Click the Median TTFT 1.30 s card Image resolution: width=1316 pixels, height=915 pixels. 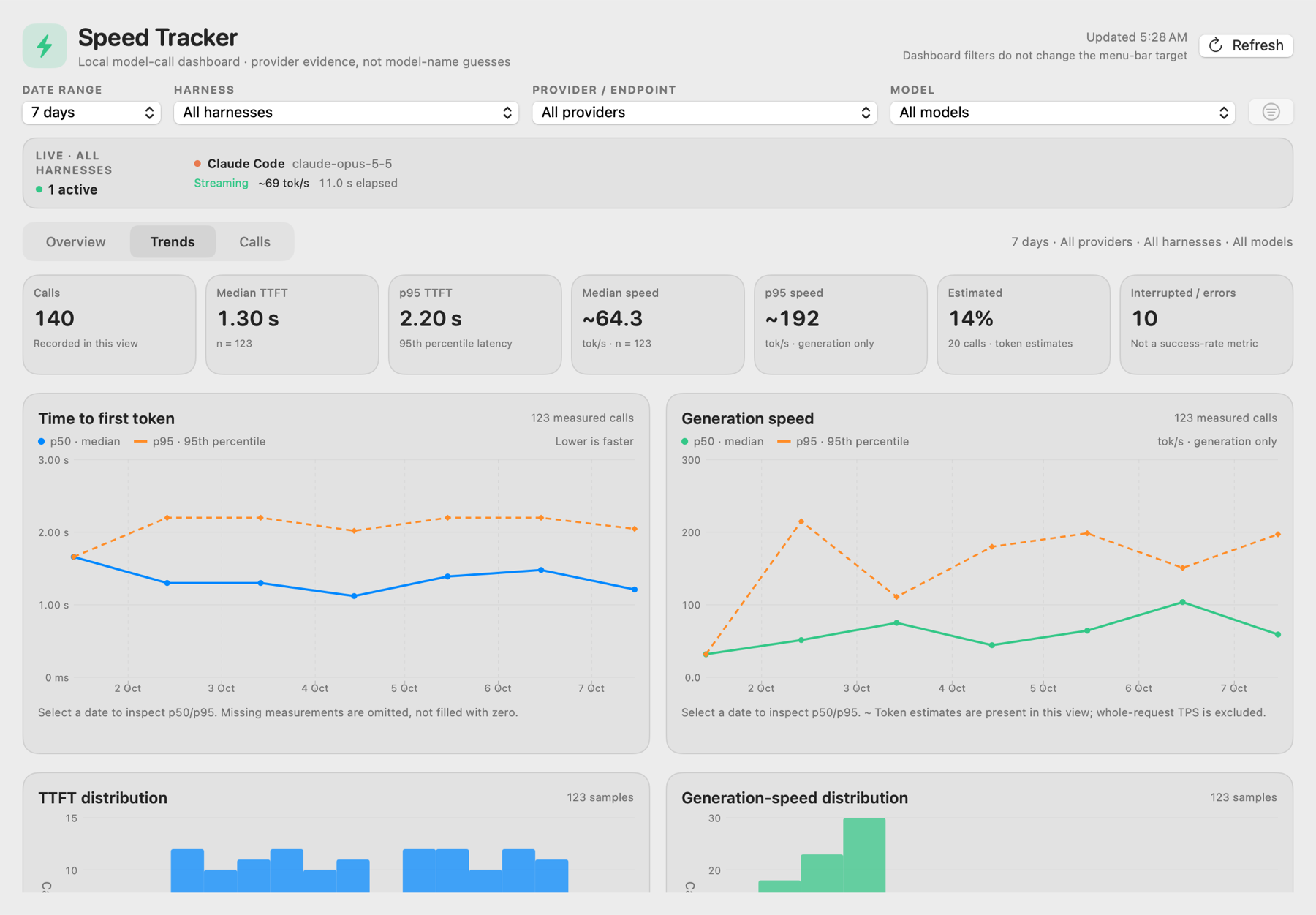(292, 325)
